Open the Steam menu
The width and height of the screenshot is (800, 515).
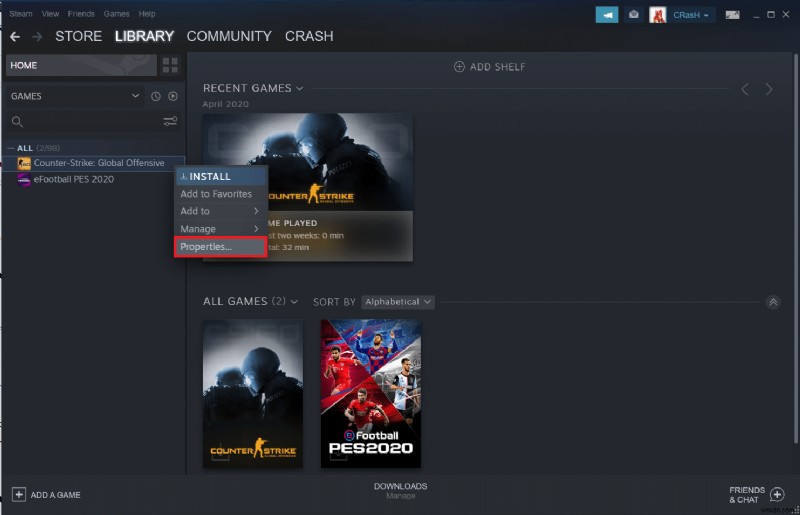[20, 14]
